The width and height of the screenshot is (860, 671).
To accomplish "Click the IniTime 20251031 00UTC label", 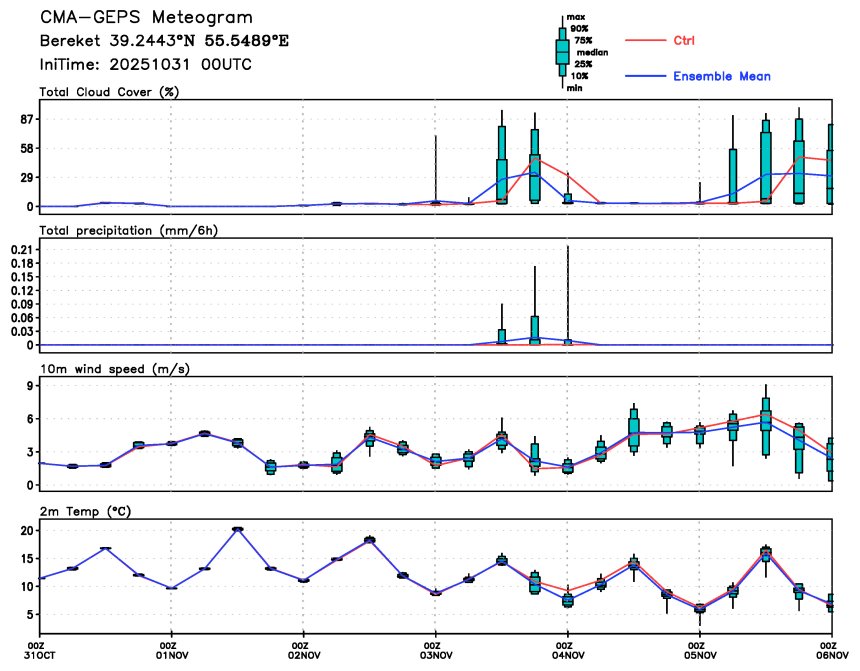I will tap(145, 64).
